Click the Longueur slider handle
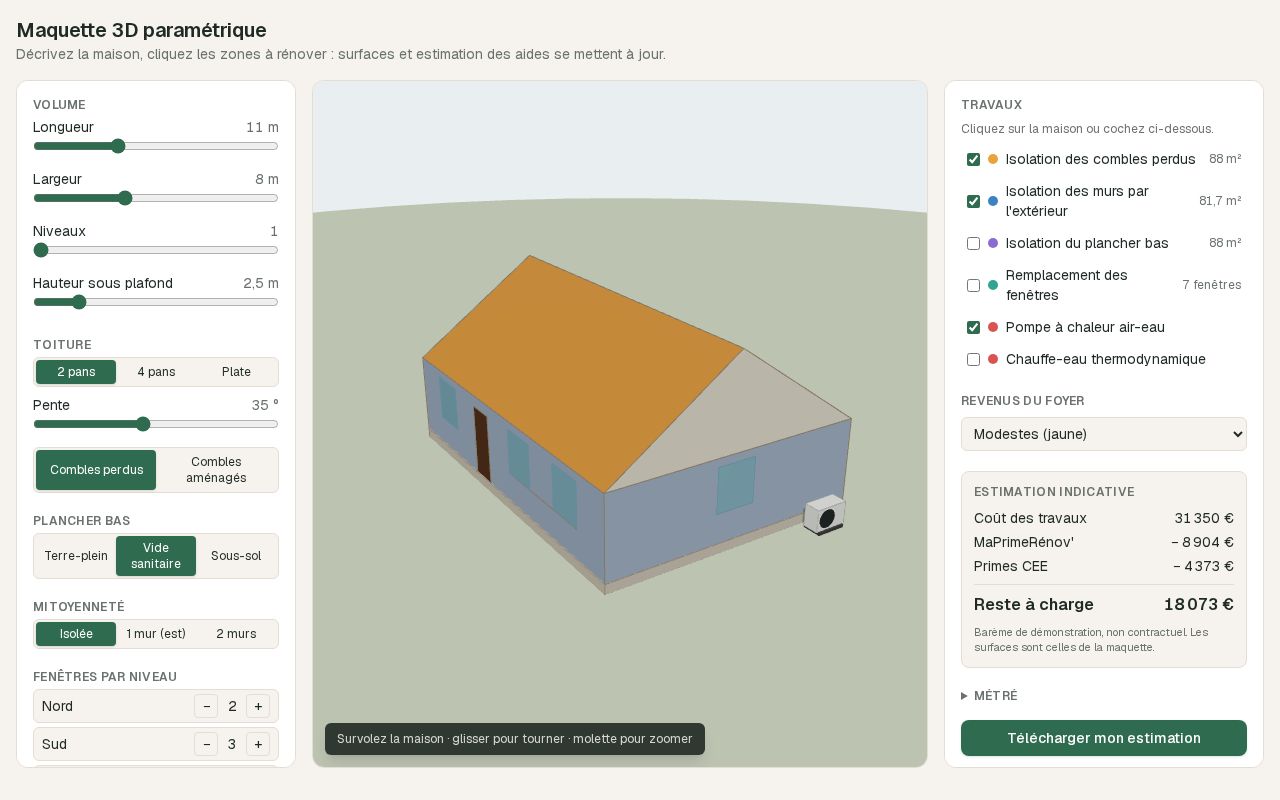The height and width of the screenshot is (800, 1280). pyautogui.click(x=118, y=146)
